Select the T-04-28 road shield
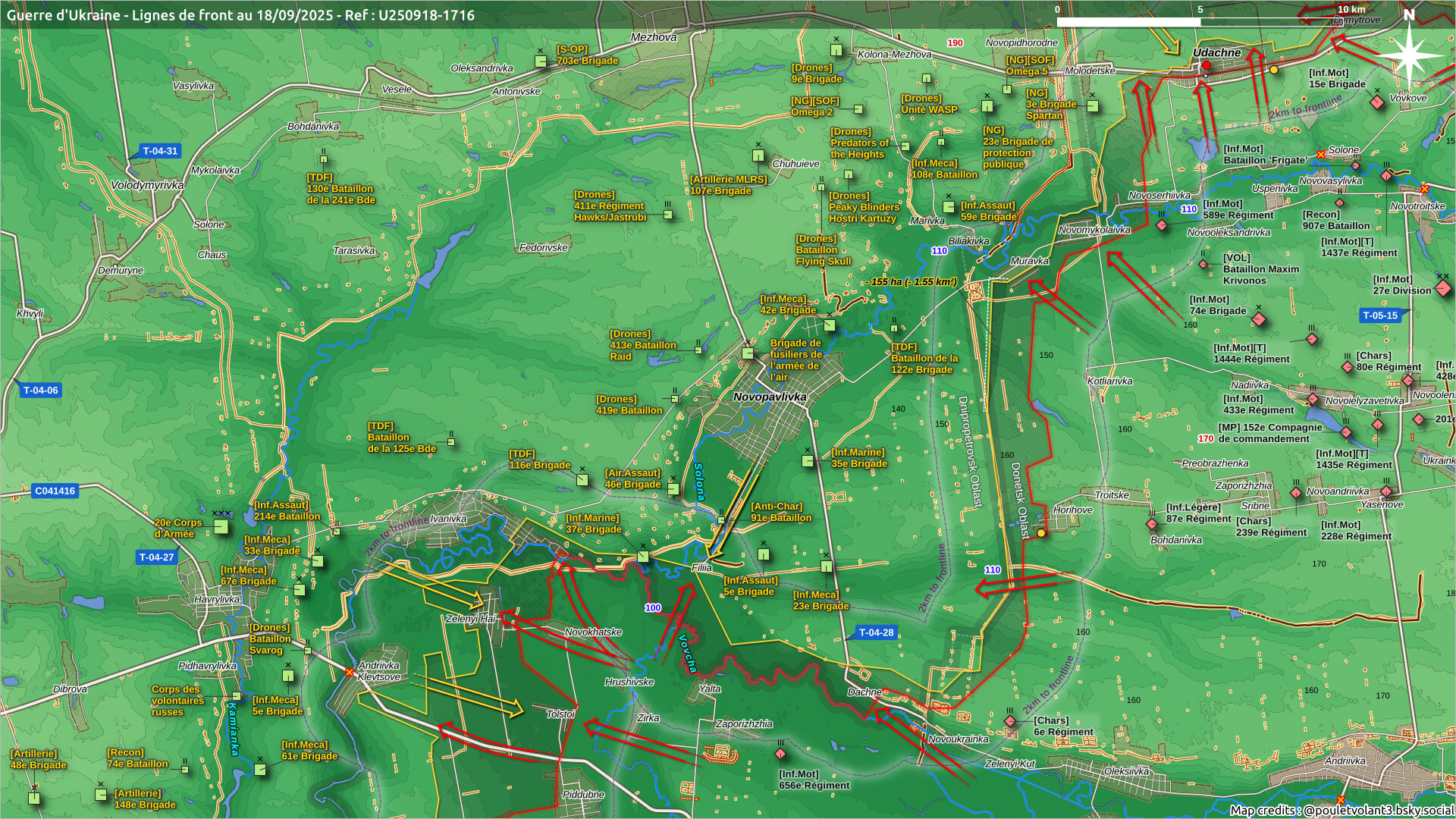 [x=876, y=632]
